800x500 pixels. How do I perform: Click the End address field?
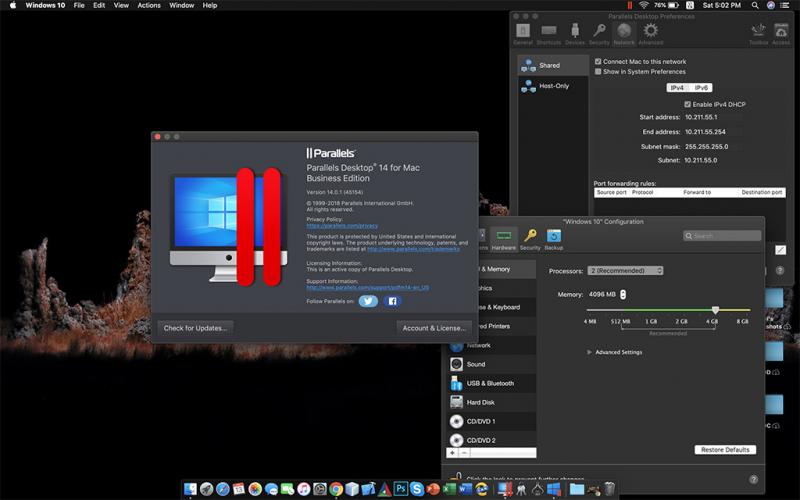[x=713, y=132]
